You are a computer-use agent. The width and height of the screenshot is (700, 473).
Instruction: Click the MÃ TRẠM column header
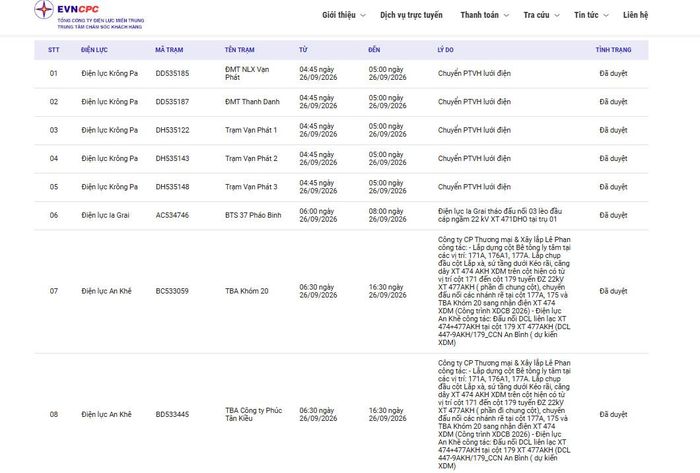pyautogui.click(x=169, y=50)
